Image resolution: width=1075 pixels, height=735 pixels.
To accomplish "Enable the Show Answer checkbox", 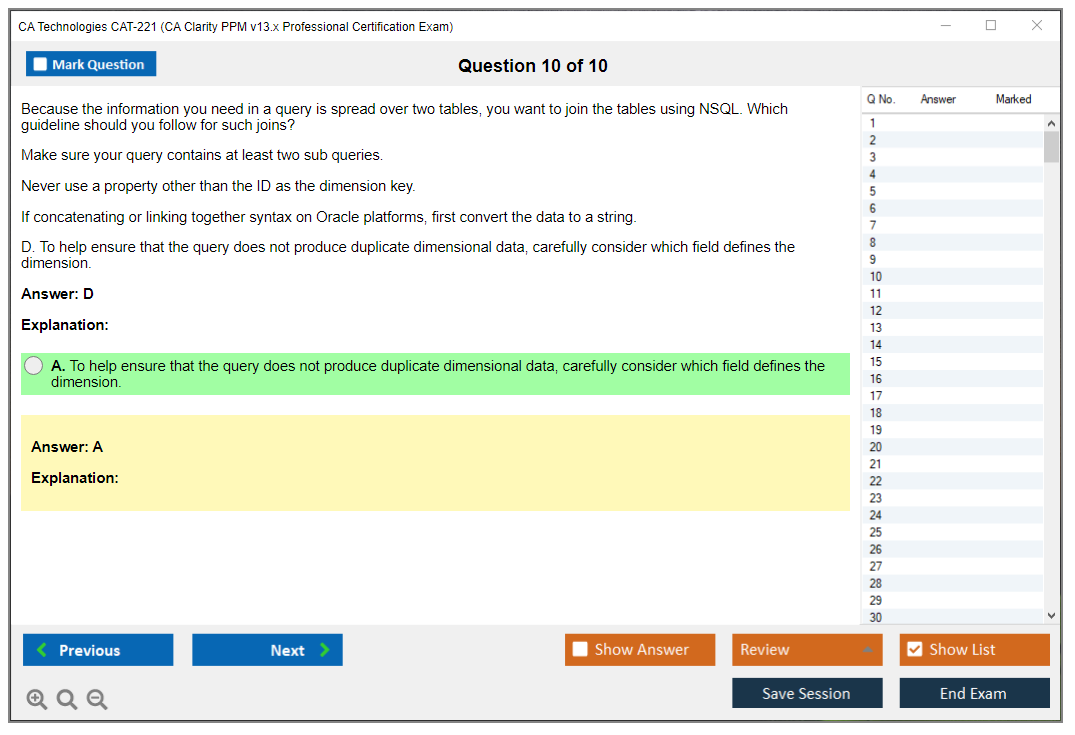I will click(x=580, y=650).
